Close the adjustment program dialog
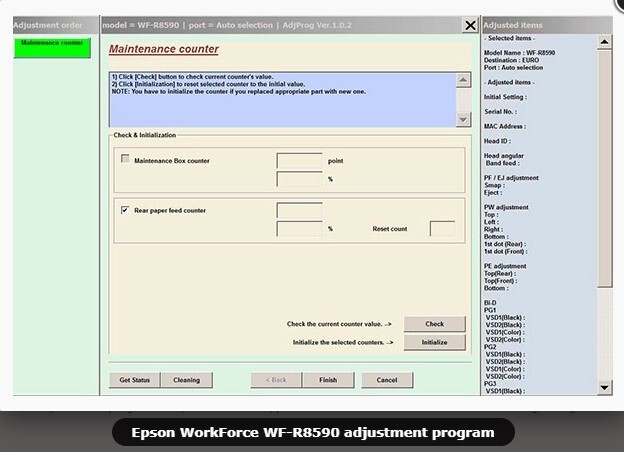Viewport: 624px width, 452px height. pyautogui.click(x=470, y=25)
